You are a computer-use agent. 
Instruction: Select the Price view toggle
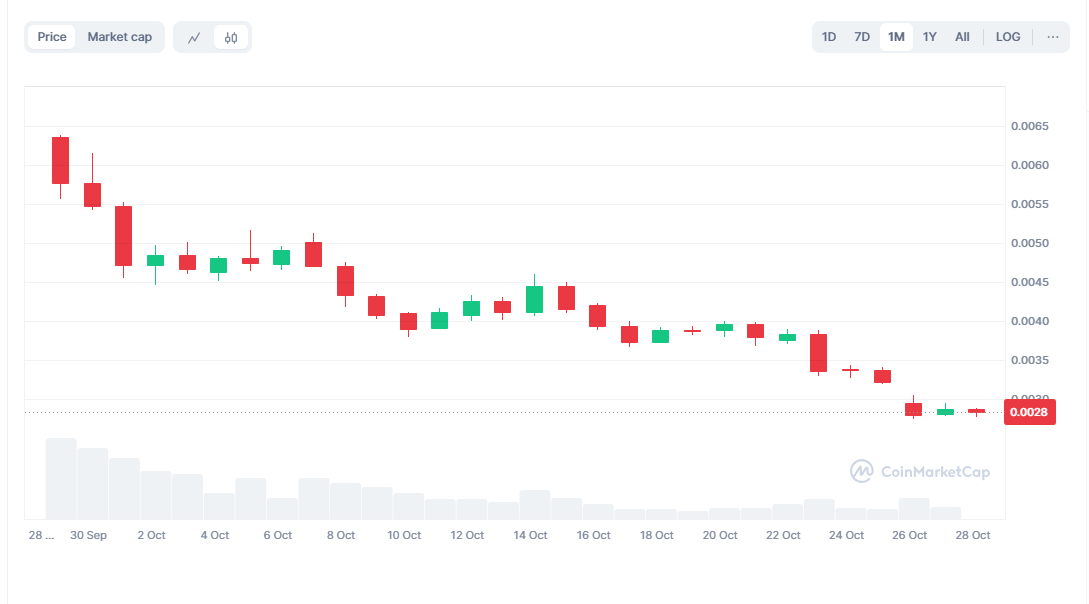(51, 36)
